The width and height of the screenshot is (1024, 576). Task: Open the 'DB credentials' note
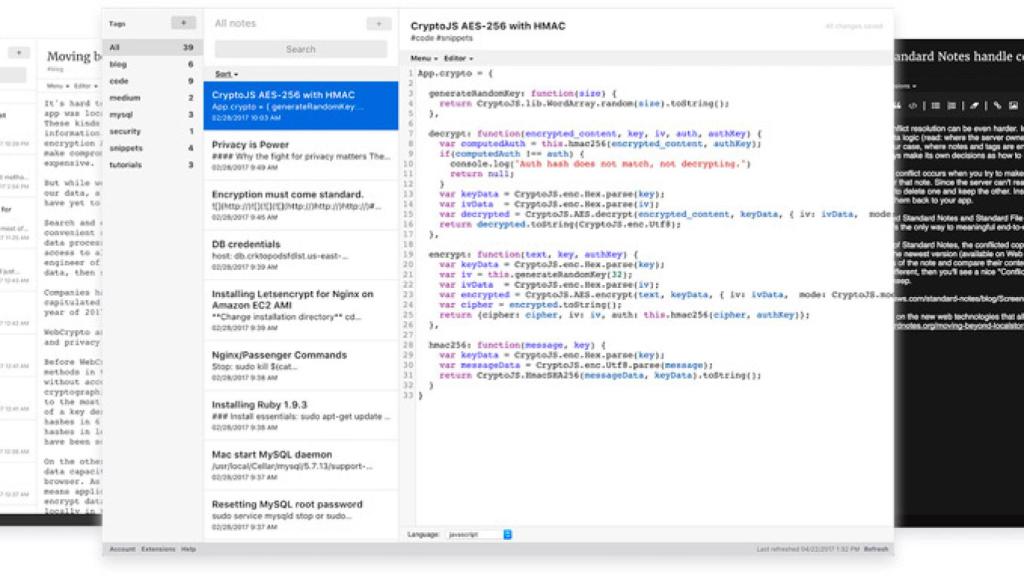point(301,255)
